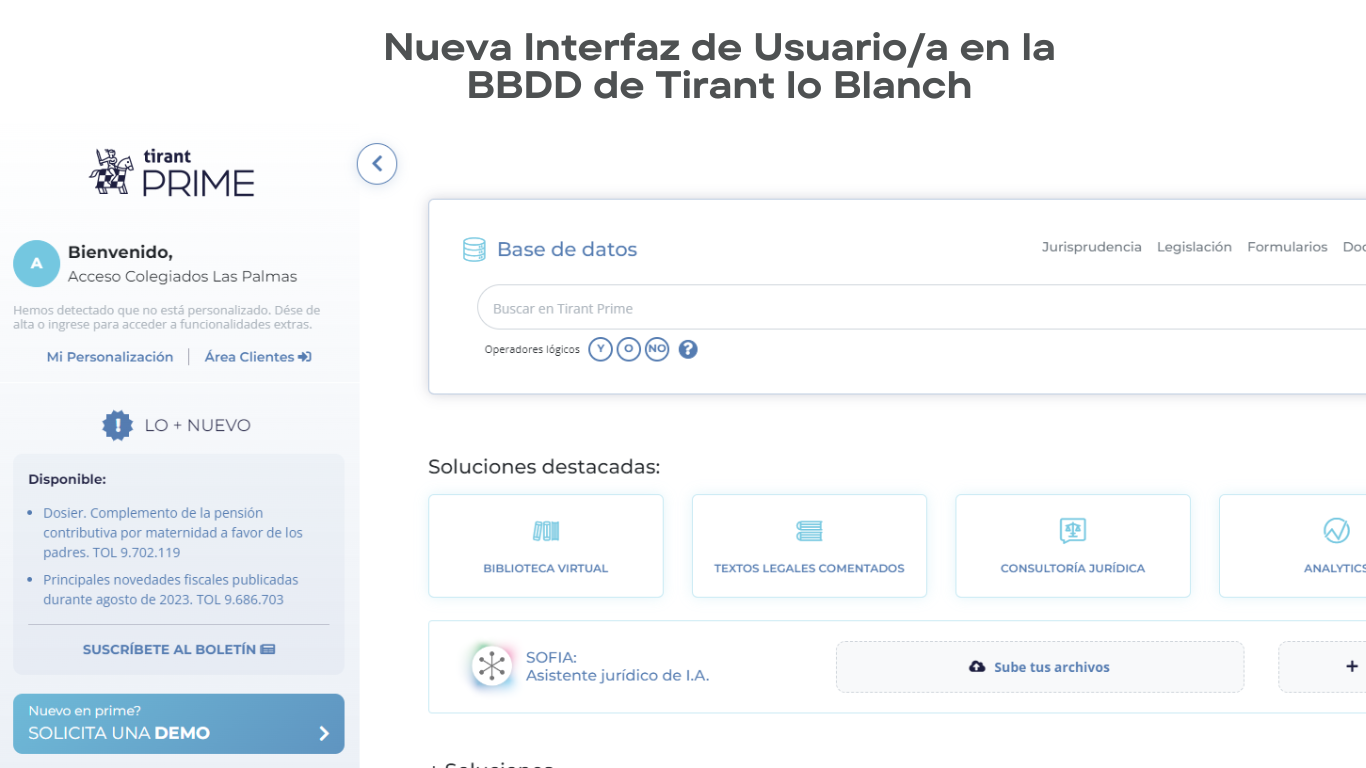Click the Acceso Colegiados Las Palmas text
Viewport: 1366px width, 768px height.
coord(182,277)
